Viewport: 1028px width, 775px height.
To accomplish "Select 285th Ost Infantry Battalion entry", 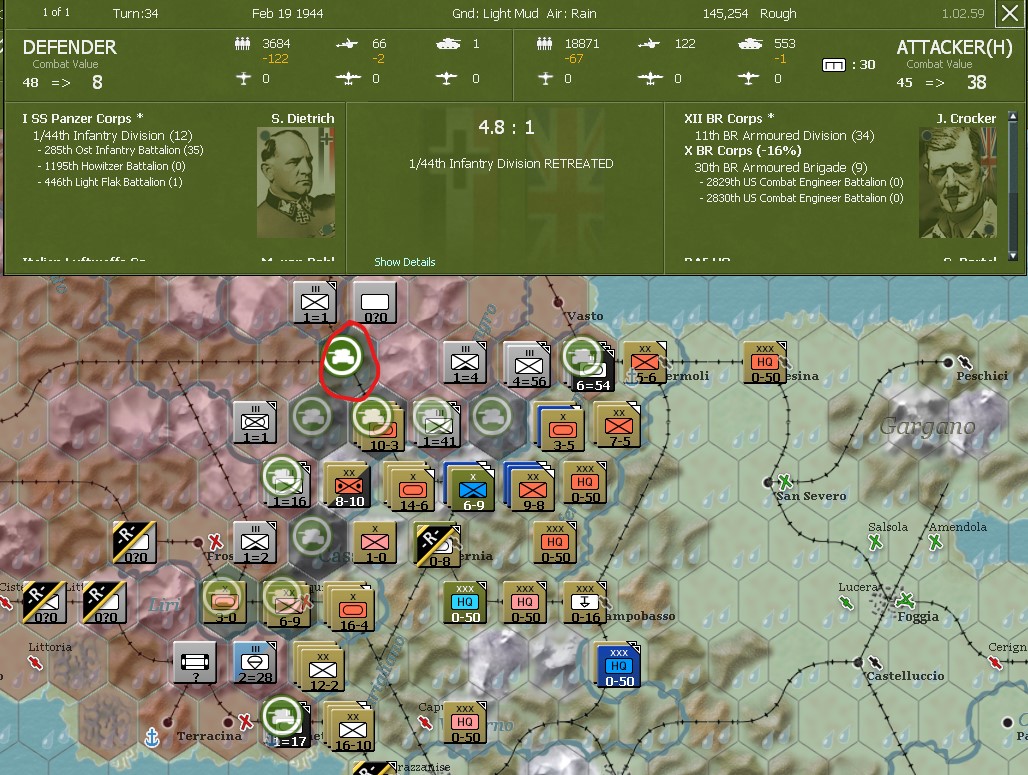I will click(123, 150).
